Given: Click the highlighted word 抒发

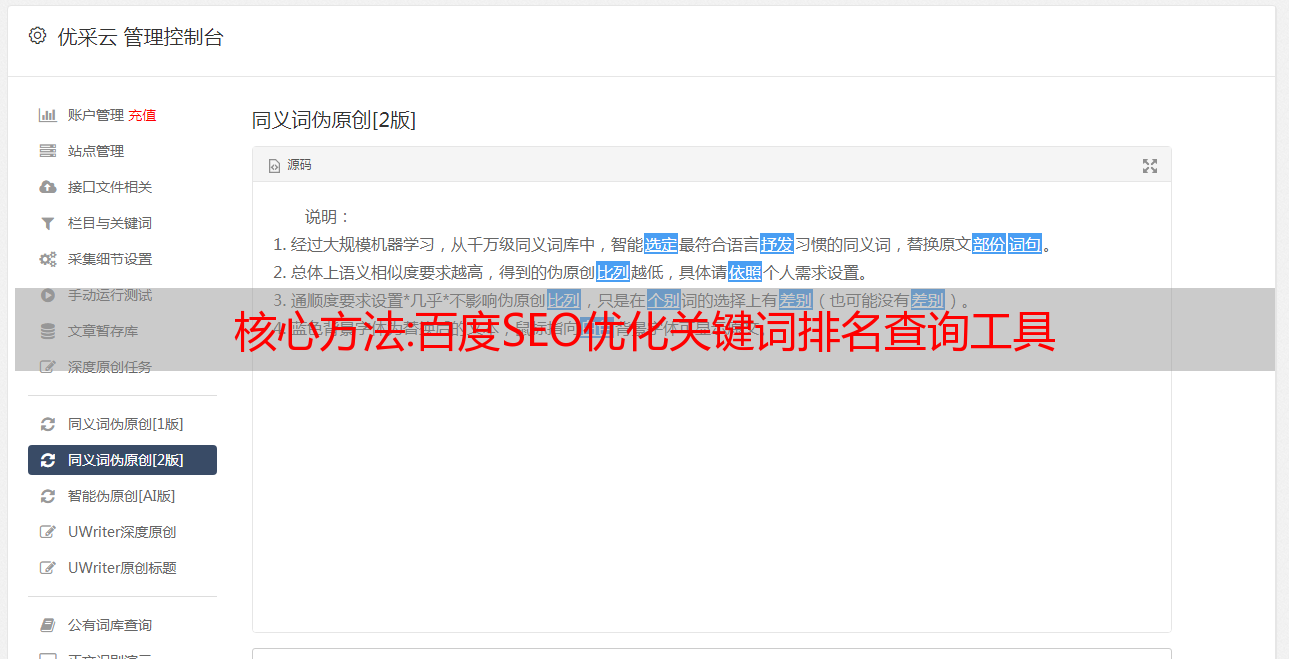Looking at the screenshot, I should click(777, 244).
